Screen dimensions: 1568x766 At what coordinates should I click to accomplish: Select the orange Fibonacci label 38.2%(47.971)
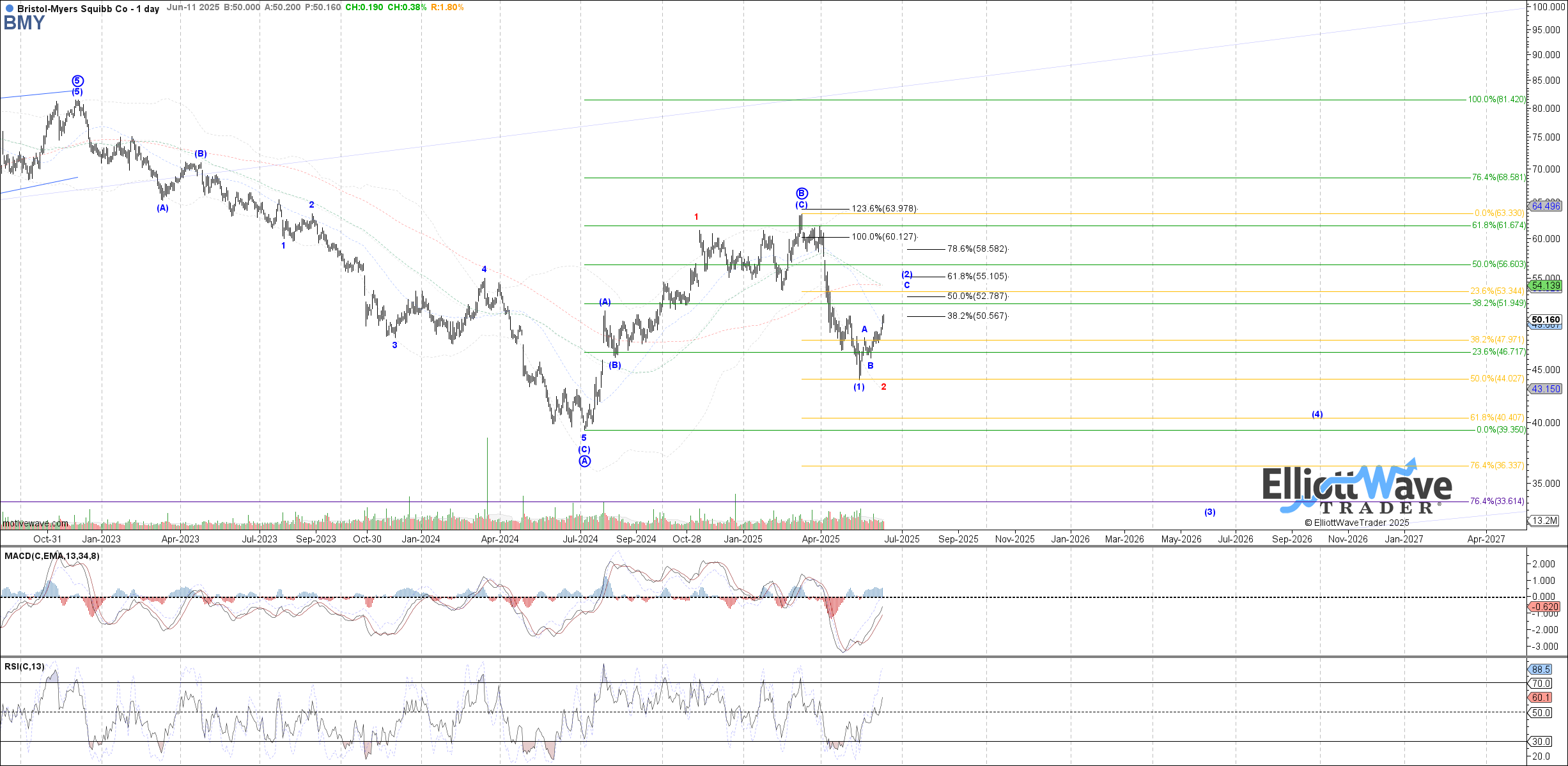[x=1497, y=340]
